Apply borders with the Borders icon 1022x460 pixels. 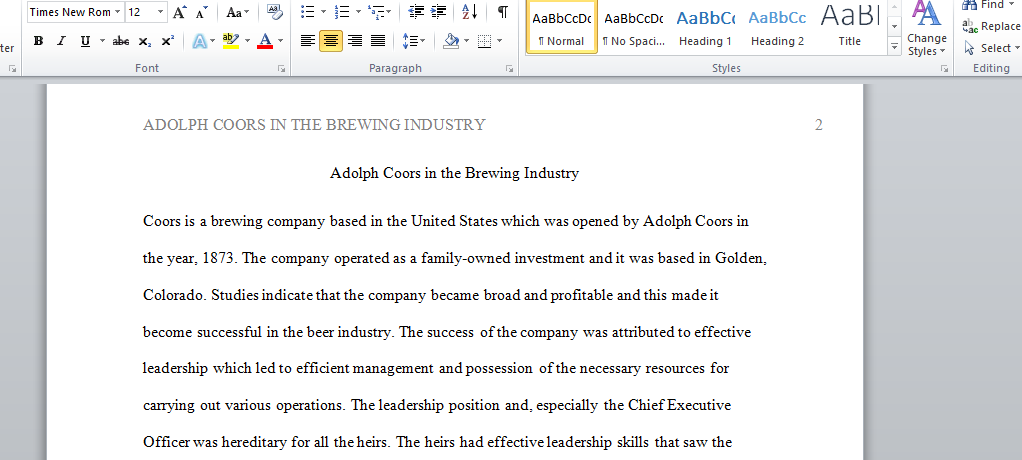tap(484, 41)
